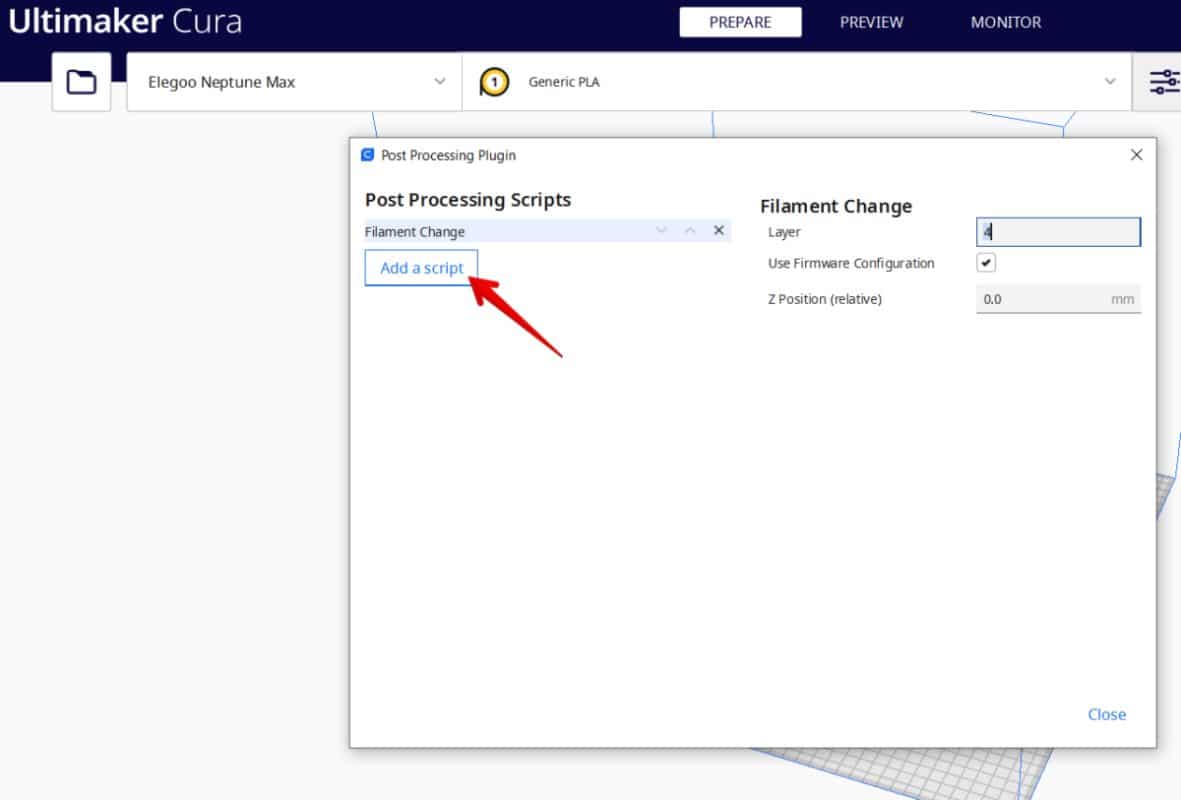
Task: Click the Ultimaker Cura logo
Action: point(125,22)
